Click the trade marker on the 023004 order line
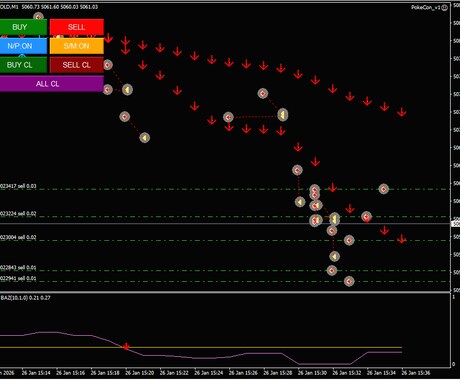Image resolution: width=460 pixels, height=380 pixels. coord(349,240)
